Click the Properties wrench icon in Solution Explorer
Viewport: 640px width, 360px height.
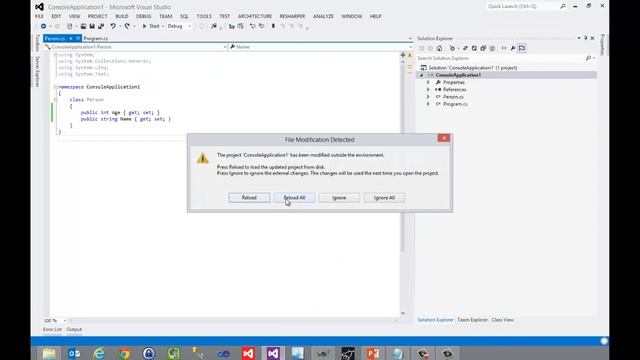[x=513, y=48]
